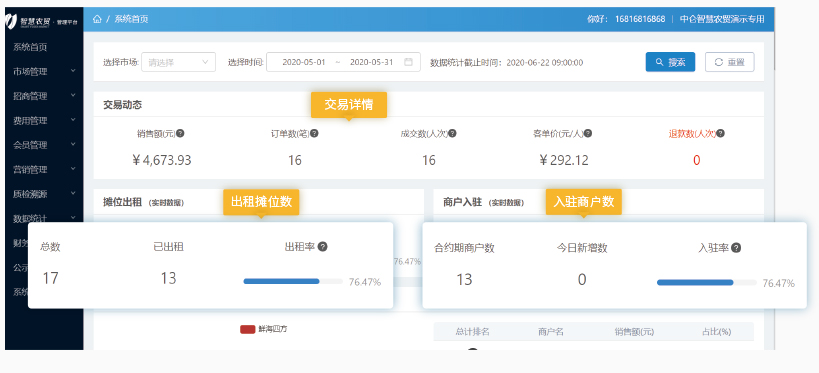Click help icon next to 成交数(人次)
819x373 pixels.
pyautogui.click(x=452, y=133)
